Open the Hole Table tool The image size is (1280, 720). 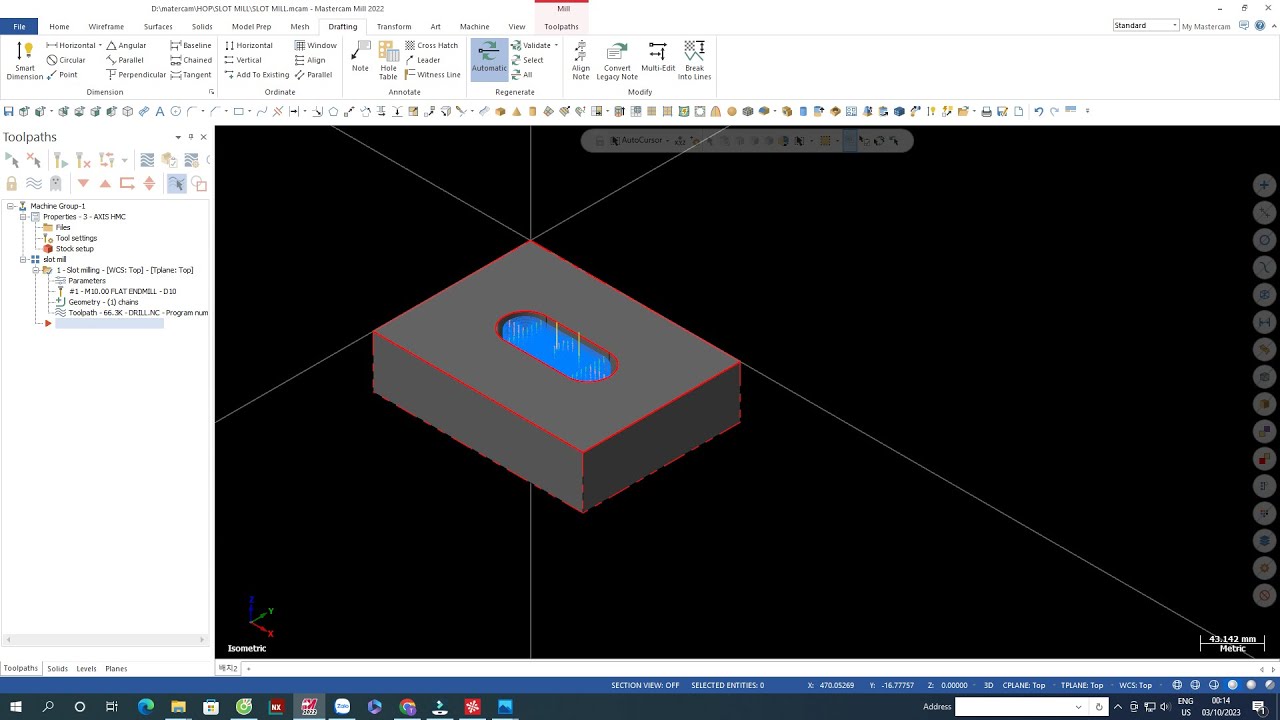388,60
